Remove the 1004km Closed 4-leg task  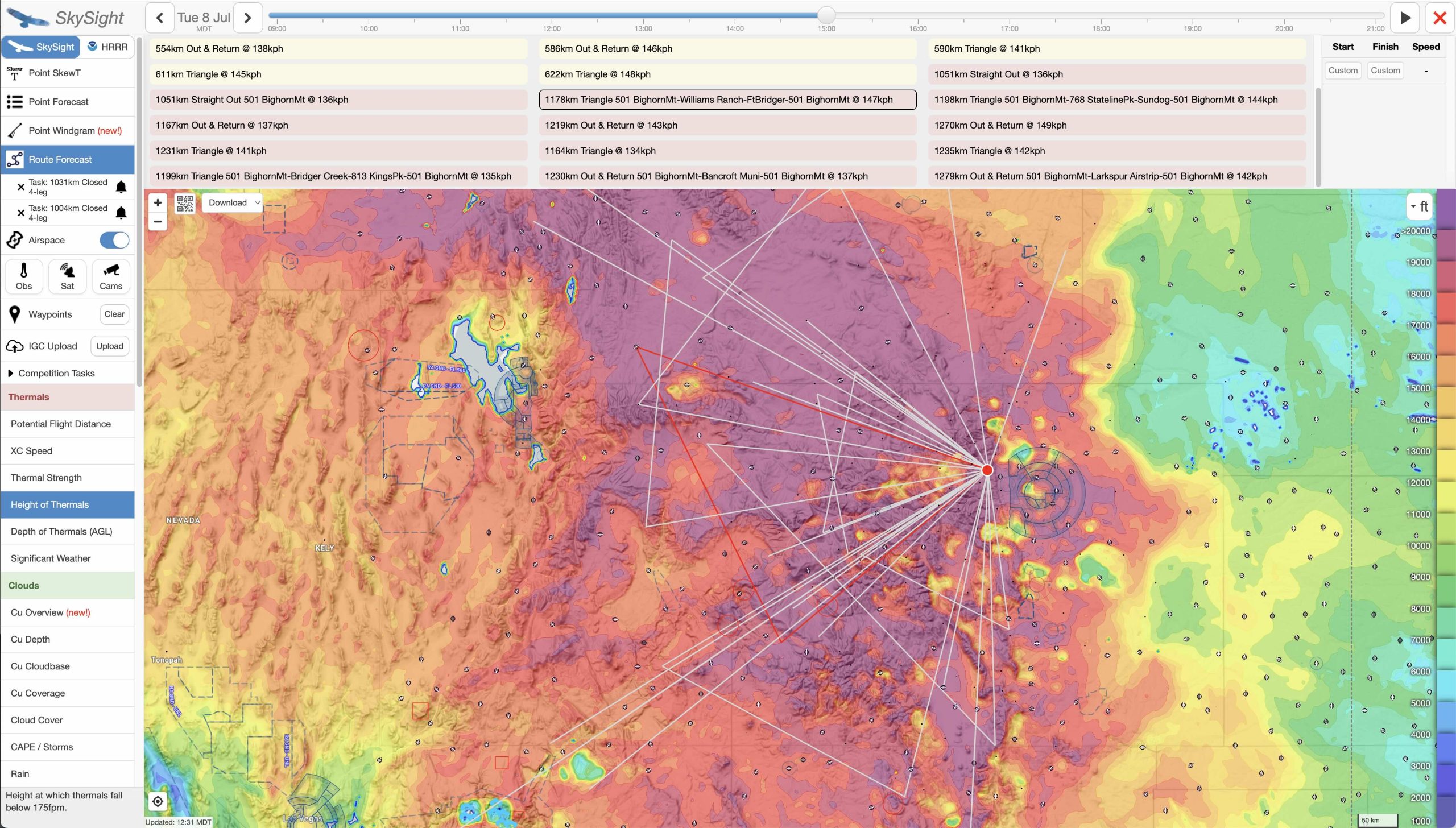pyautogui.click(x=20, y=213)
